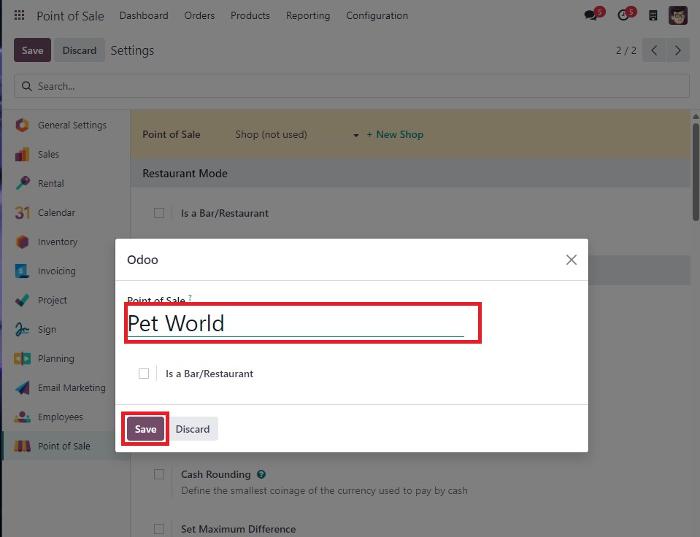The image size is (700, 537).
Task: Select the Invoicing sidebar icon
Action: coord(22,271)
